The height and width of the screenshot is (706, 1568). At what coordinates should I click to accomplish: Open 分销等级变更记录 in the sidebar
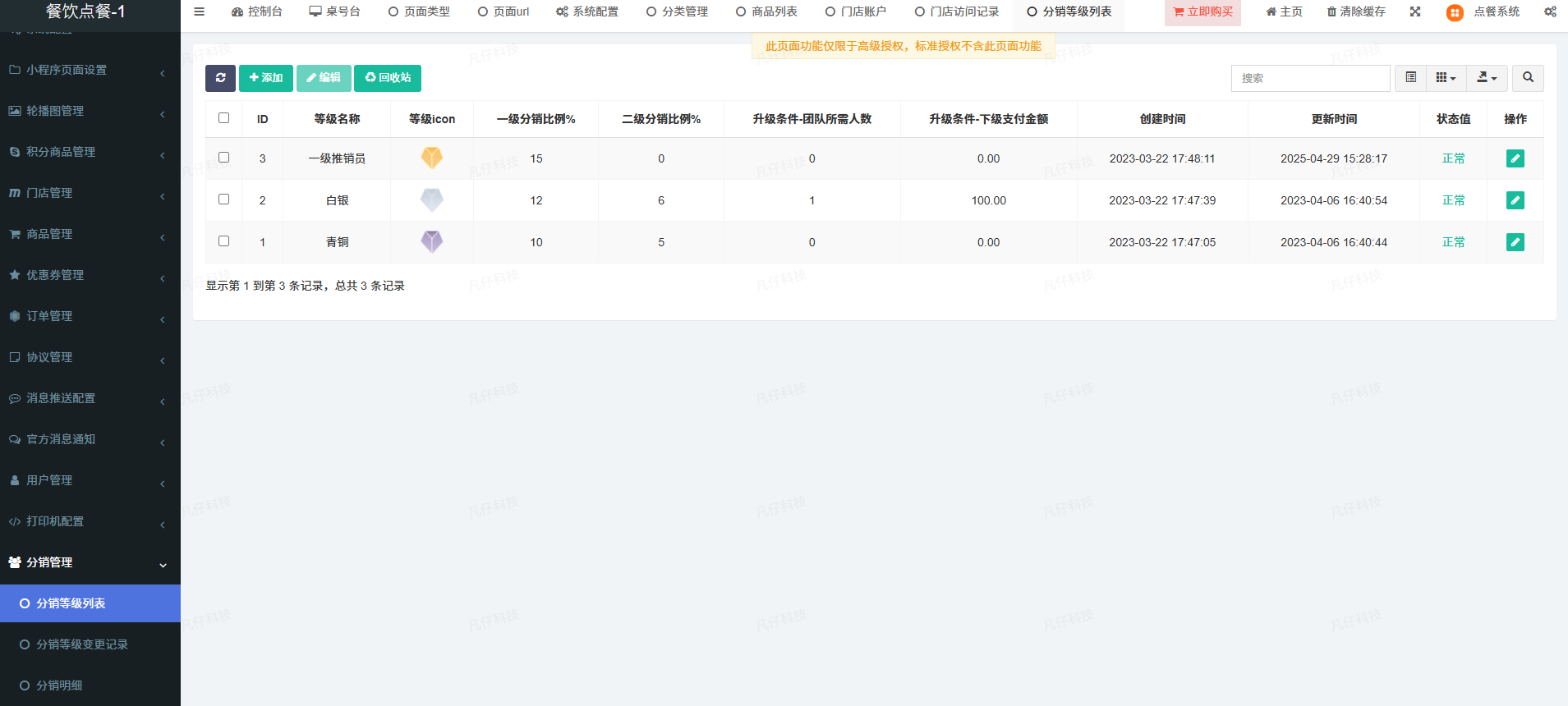(x=82, y=644)
